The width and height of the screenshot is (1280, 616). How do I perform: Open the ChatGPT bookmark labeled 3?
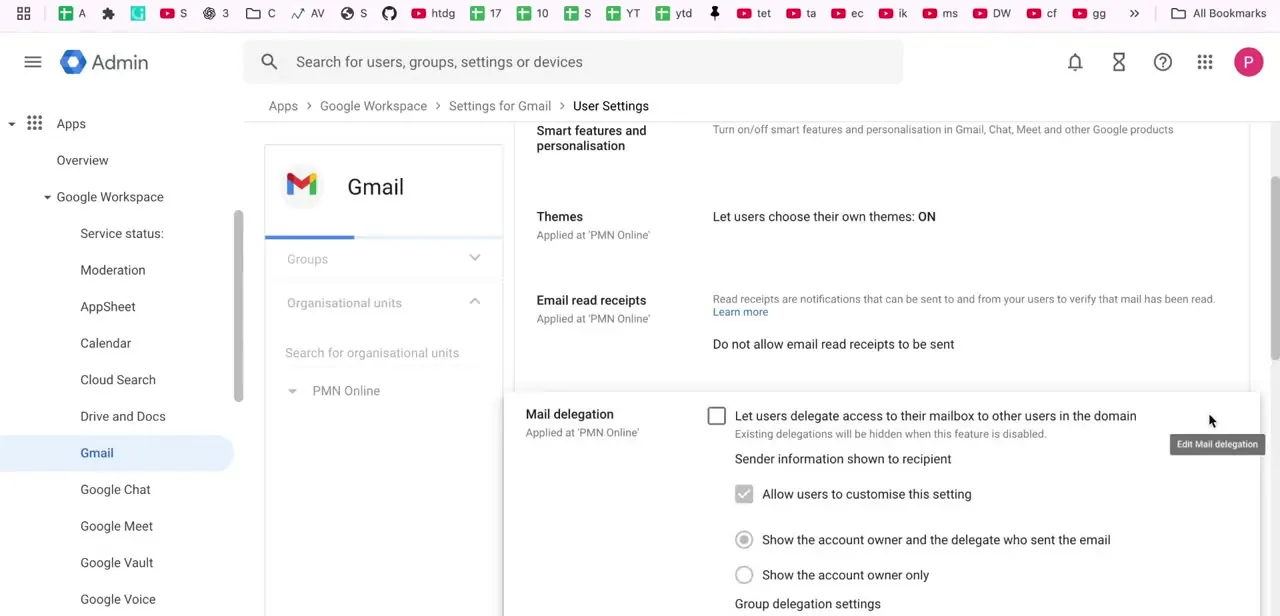click(216, 14)
